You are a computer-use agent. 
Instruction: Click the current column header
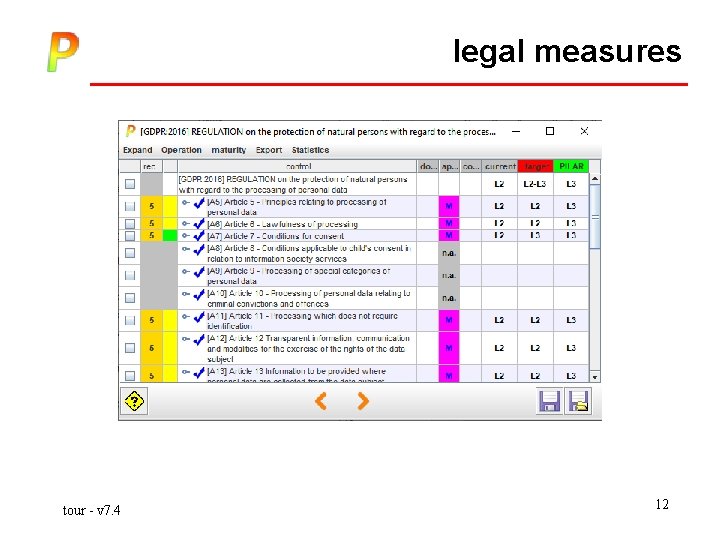[x=500, y=166]
